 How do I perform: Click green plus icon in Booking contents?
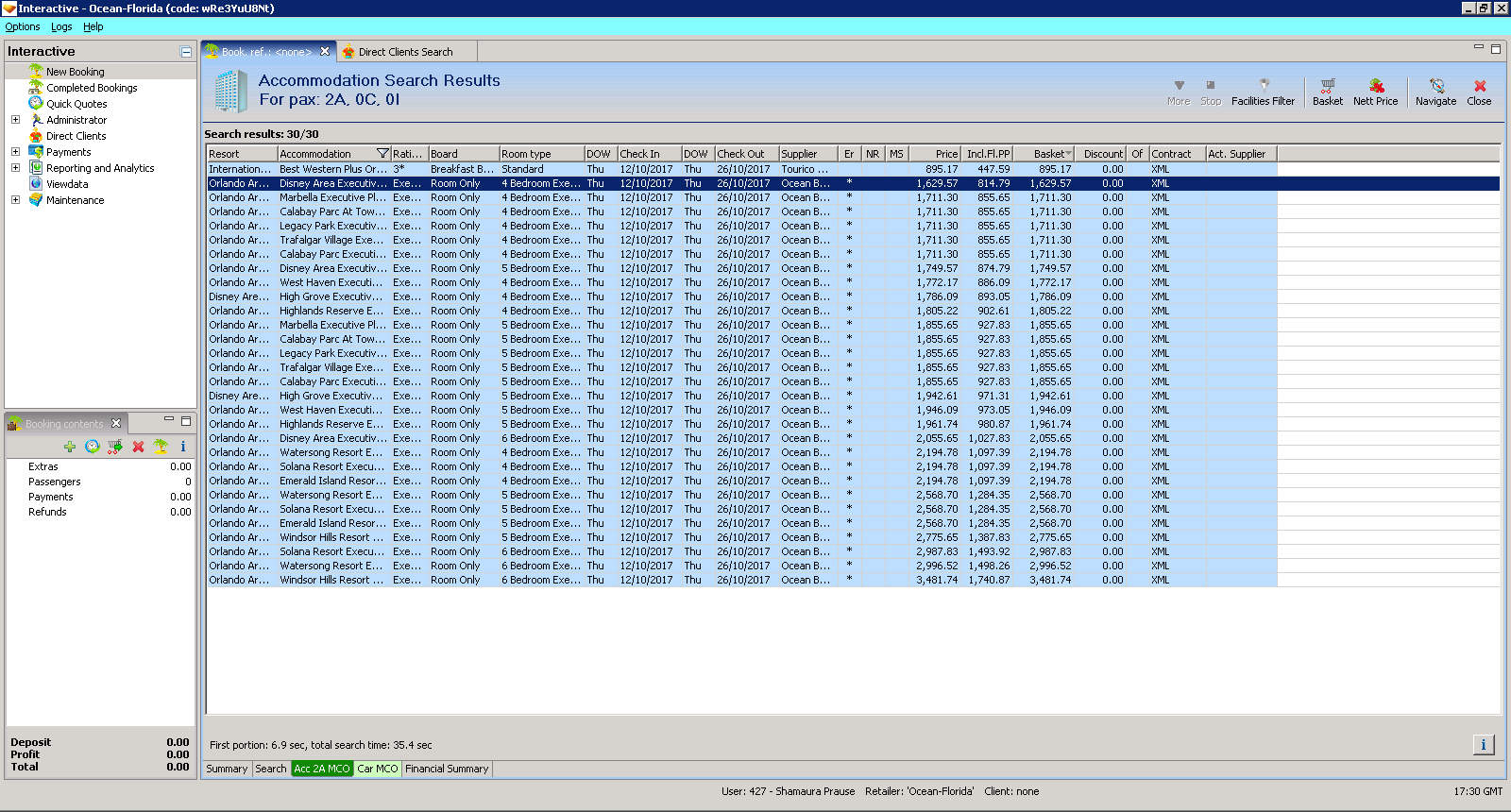(x=70, y=447)
